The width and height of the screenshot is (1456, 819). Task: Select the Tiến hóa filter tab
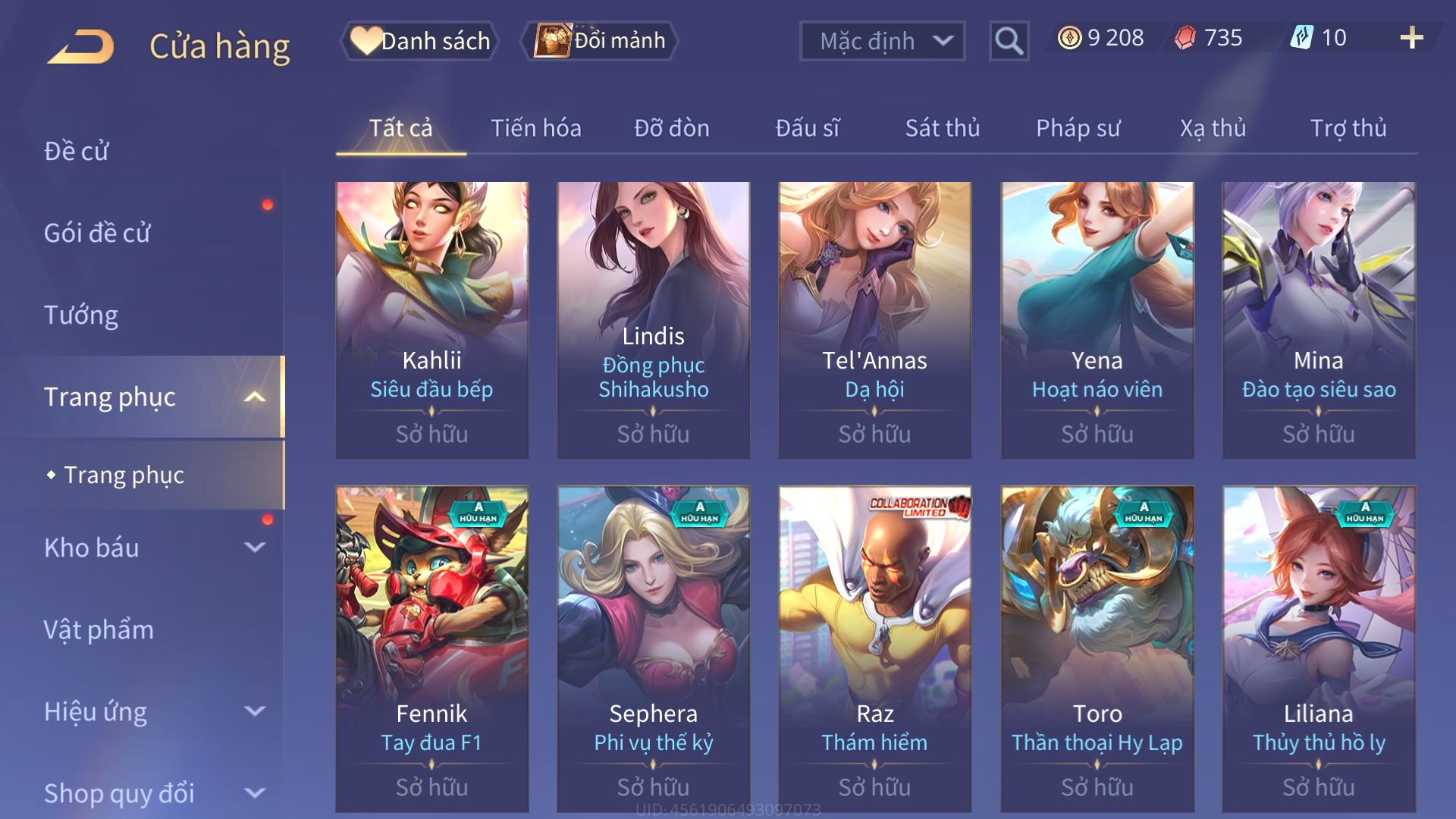pos(536,128)
